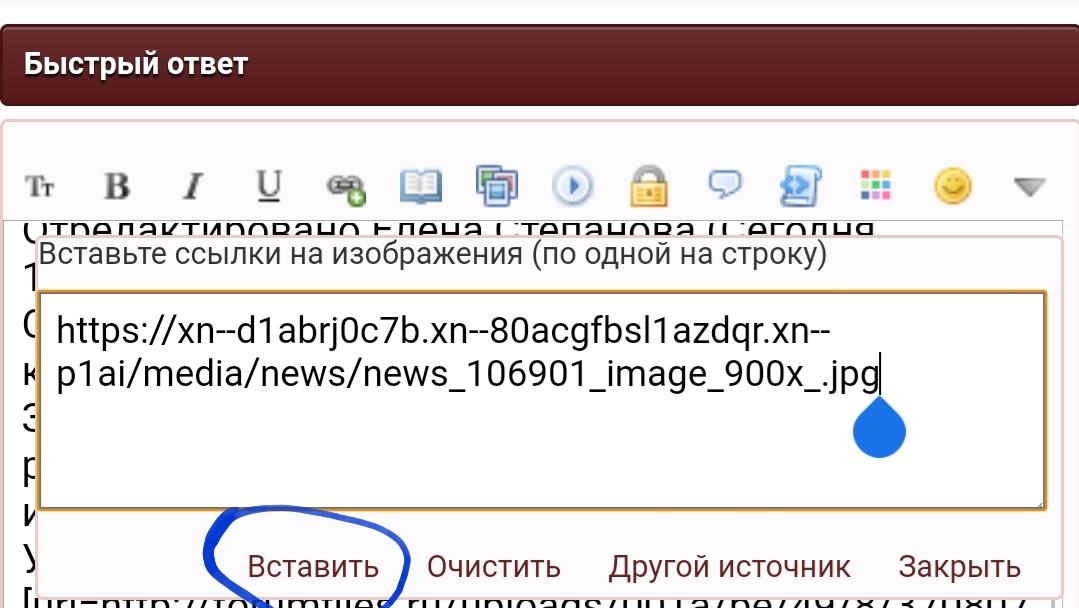
Task: Open the yellow smiley emoticons
Action: point(953,186)
